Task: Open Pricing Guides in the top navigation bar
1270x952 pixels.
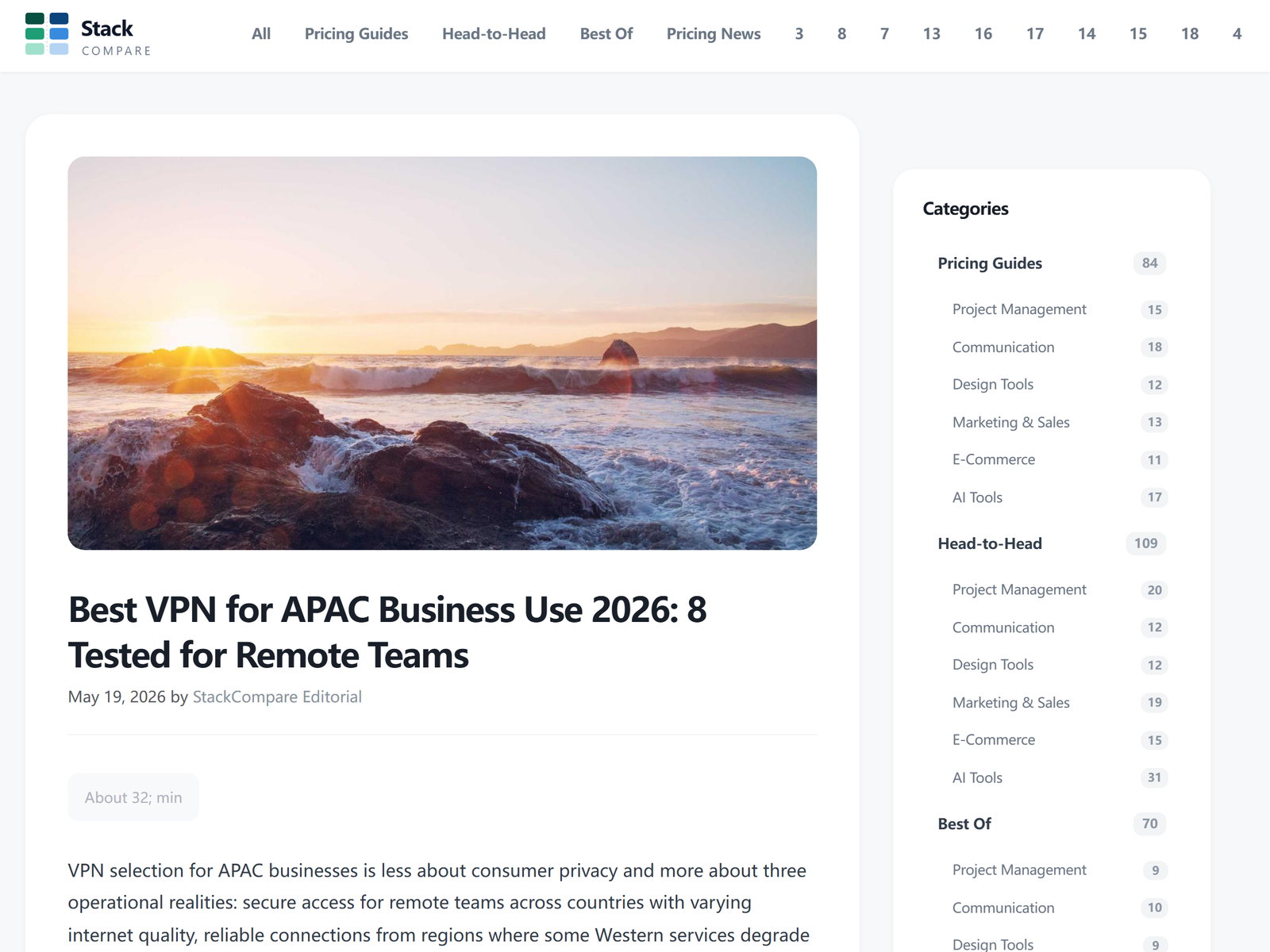Action: click(356, 34)
